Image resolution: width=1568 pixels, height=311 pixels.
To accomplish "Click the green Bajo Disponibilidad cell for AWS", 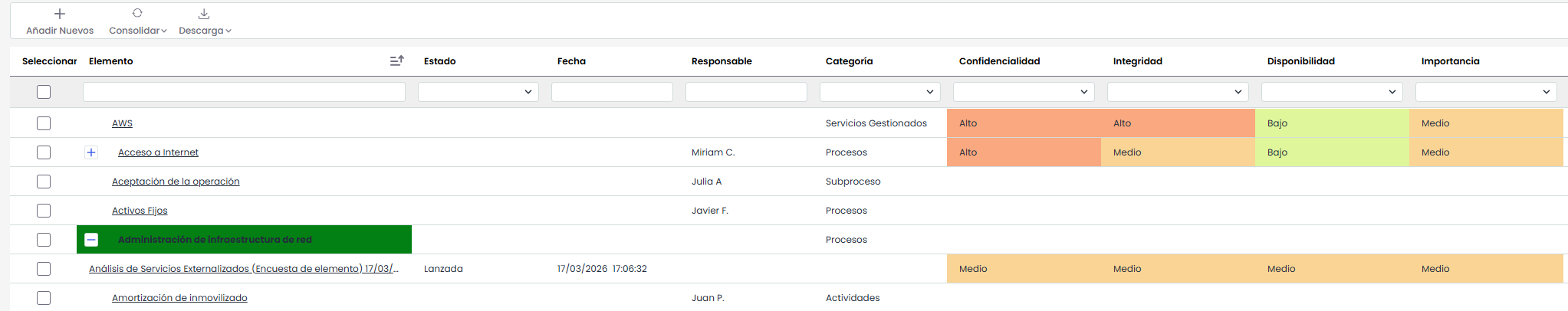I will pyautogui.click(x=1331, y=123).
